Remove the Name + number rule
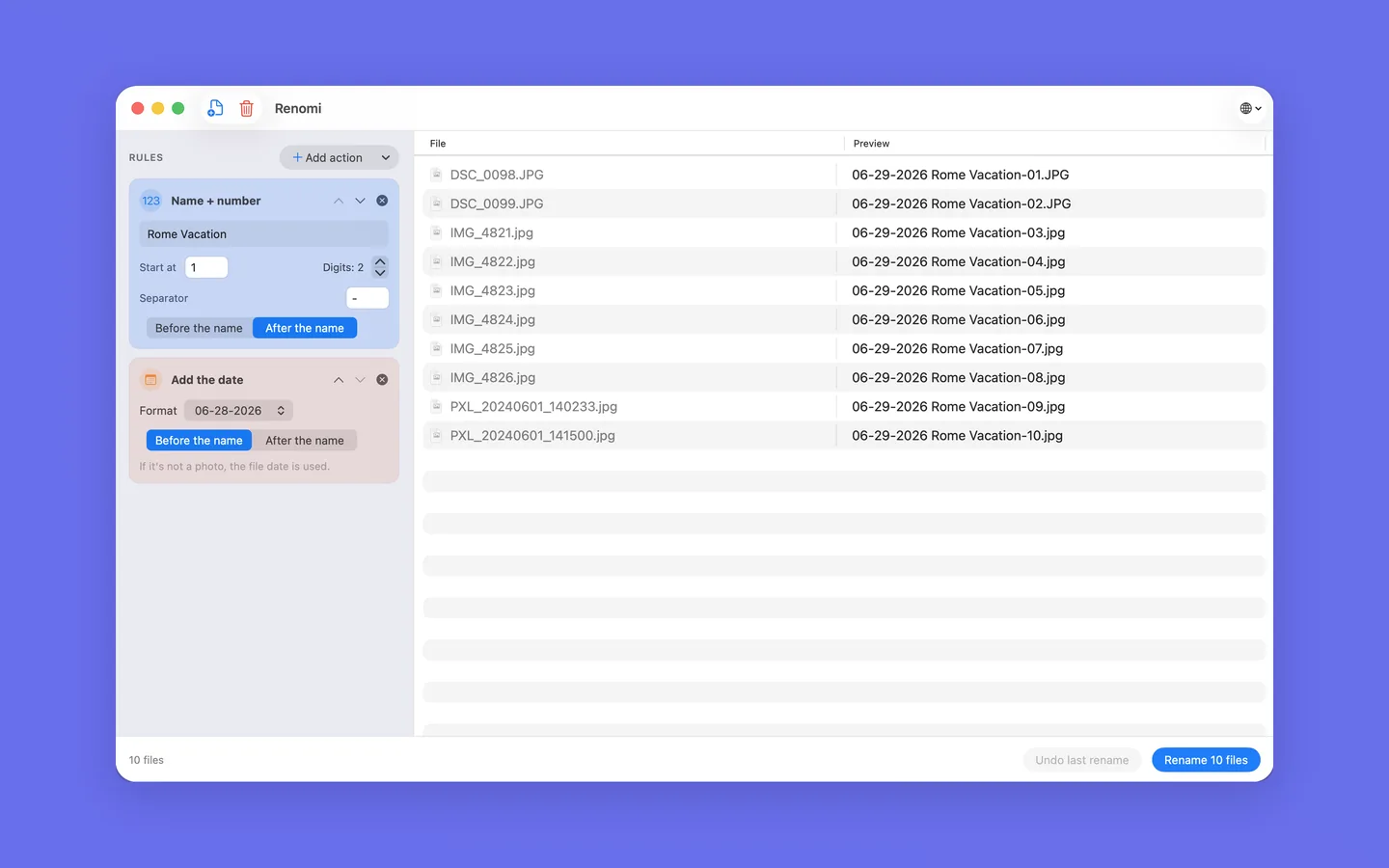Screen dimensions: 1389x868 click(382, 201)
